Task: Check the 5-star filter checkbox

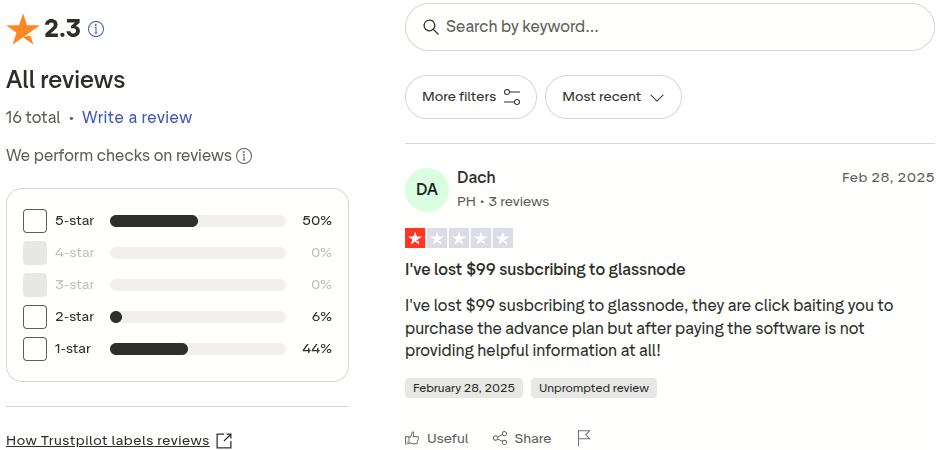Action: click(x=35, y=221)
